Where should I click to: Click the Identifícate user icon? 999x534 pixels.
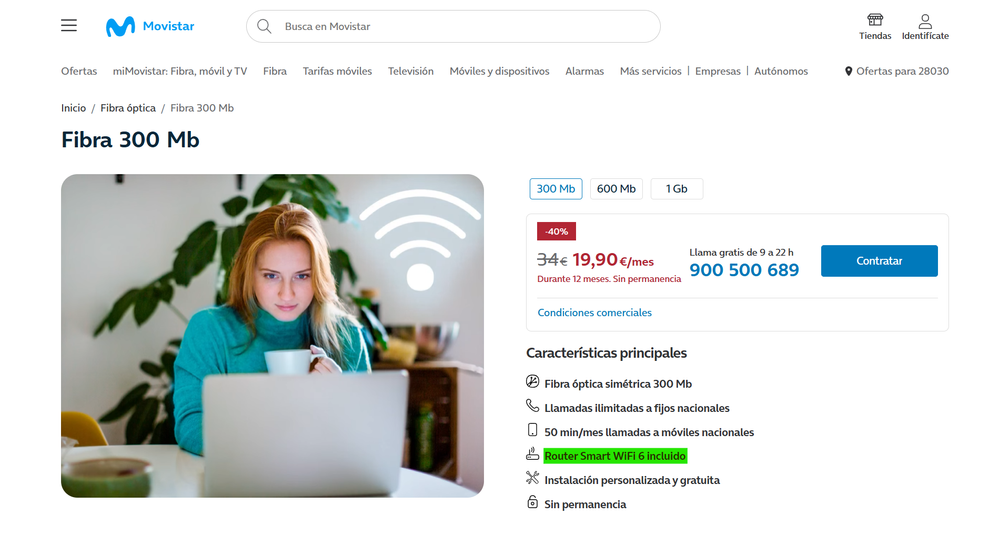coord(925,21)
